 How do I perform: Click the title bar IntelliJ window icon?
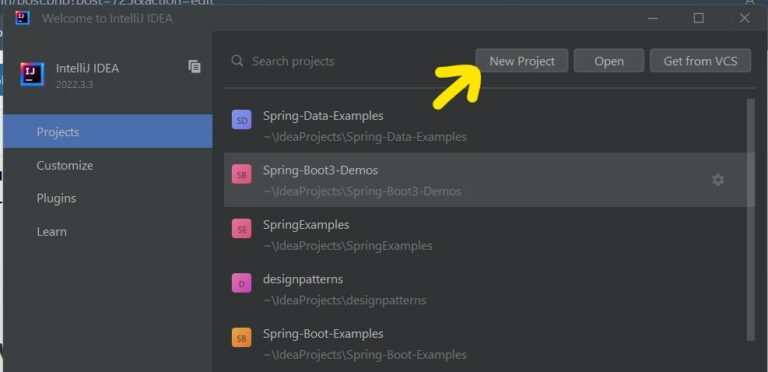(23, 18)
